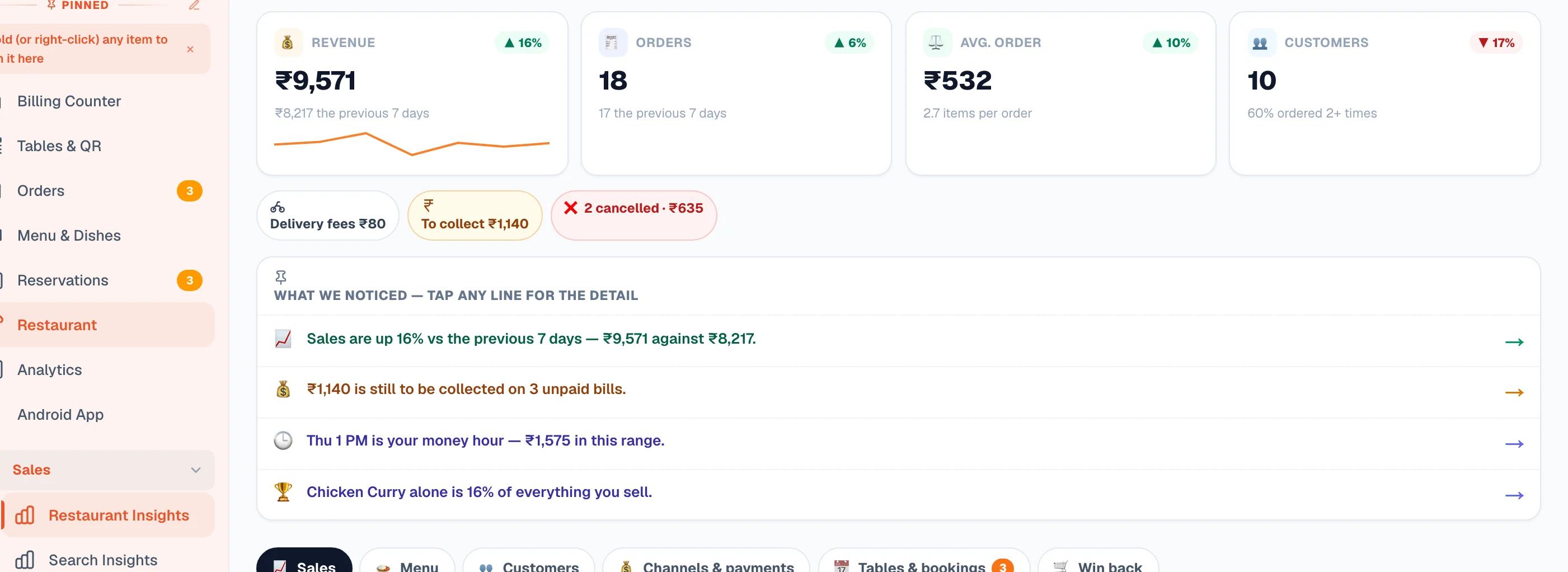This screenshot has width=1568, height=572.
Task: Open the arrow on Sales are up 16% row
Action: click(x=1514, y=342)
